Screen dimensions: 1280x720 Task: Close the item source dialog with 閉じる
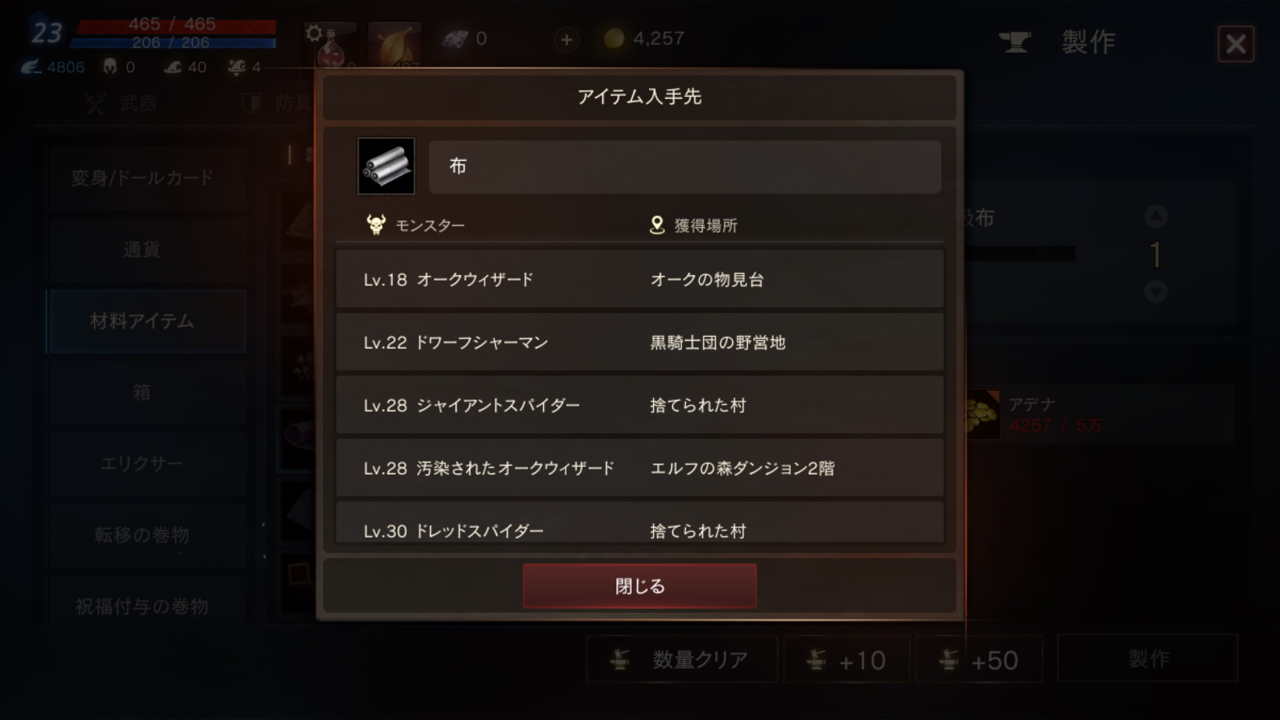(640, 586)
